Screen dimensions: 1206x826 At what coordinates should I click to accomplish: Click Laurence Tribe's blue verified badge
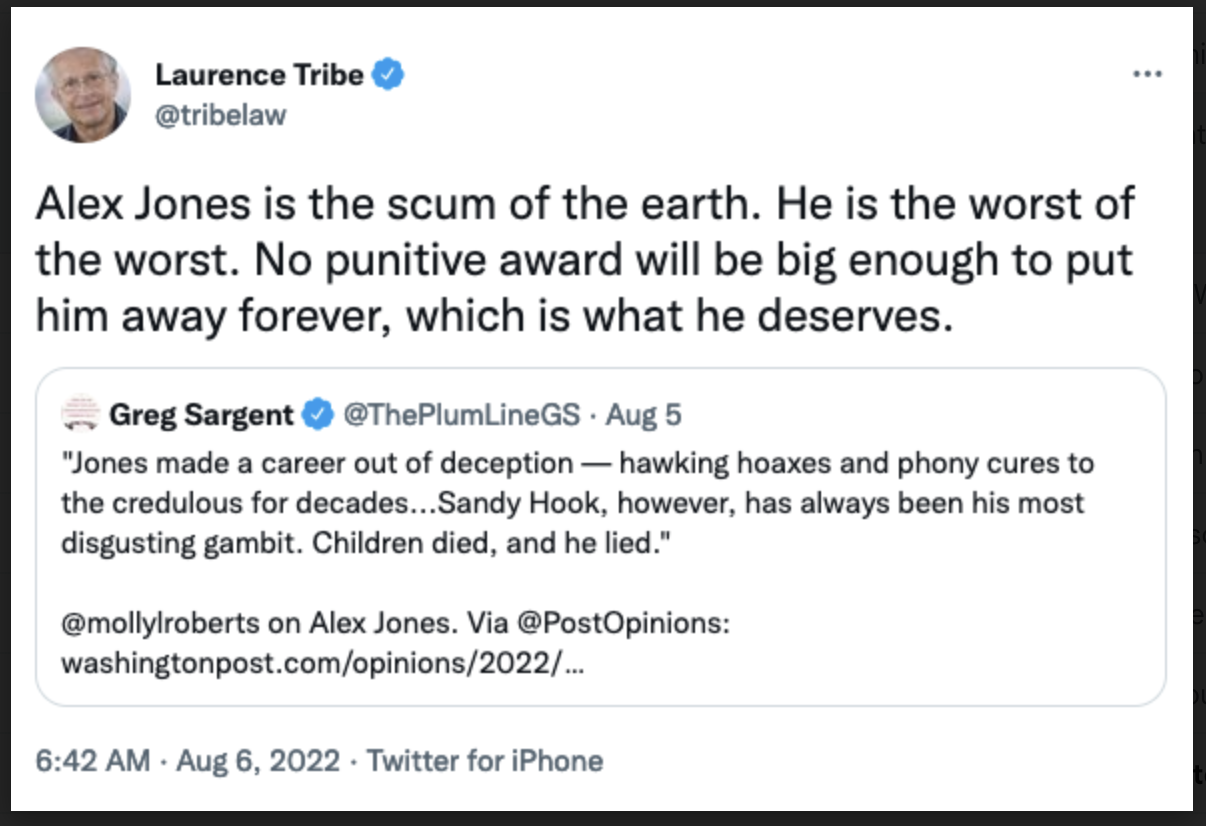[388, 74]
